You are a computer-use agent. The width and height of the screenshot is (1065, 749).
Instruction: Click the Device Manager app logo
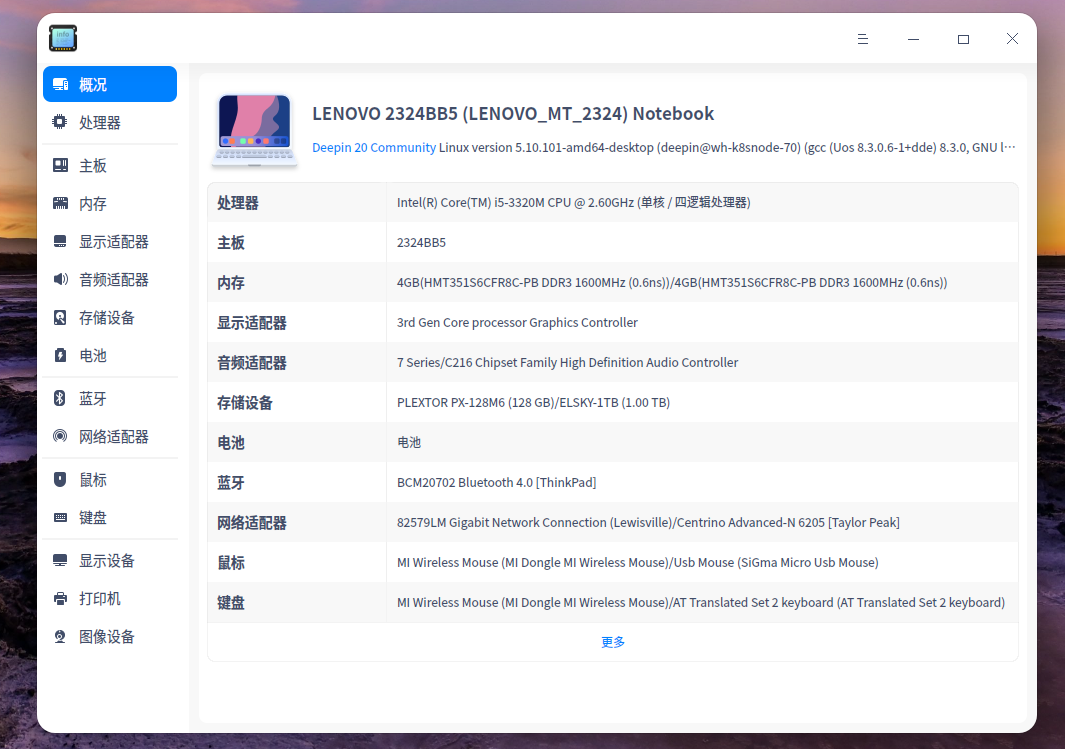[63, 38]
